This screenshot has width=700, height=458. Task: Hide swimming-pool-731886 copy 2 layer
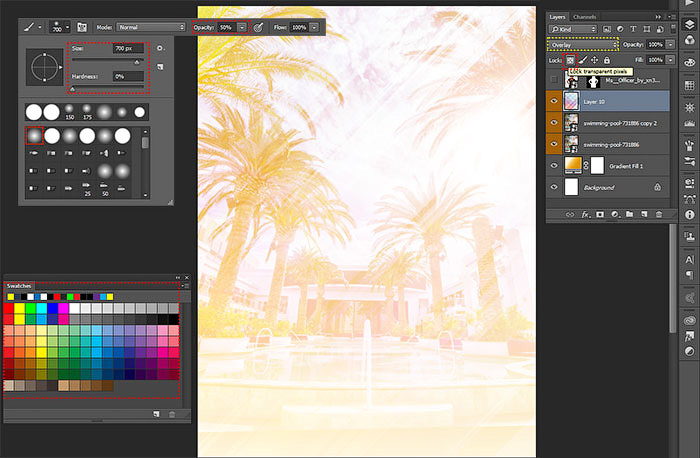[x=554, y=123]
